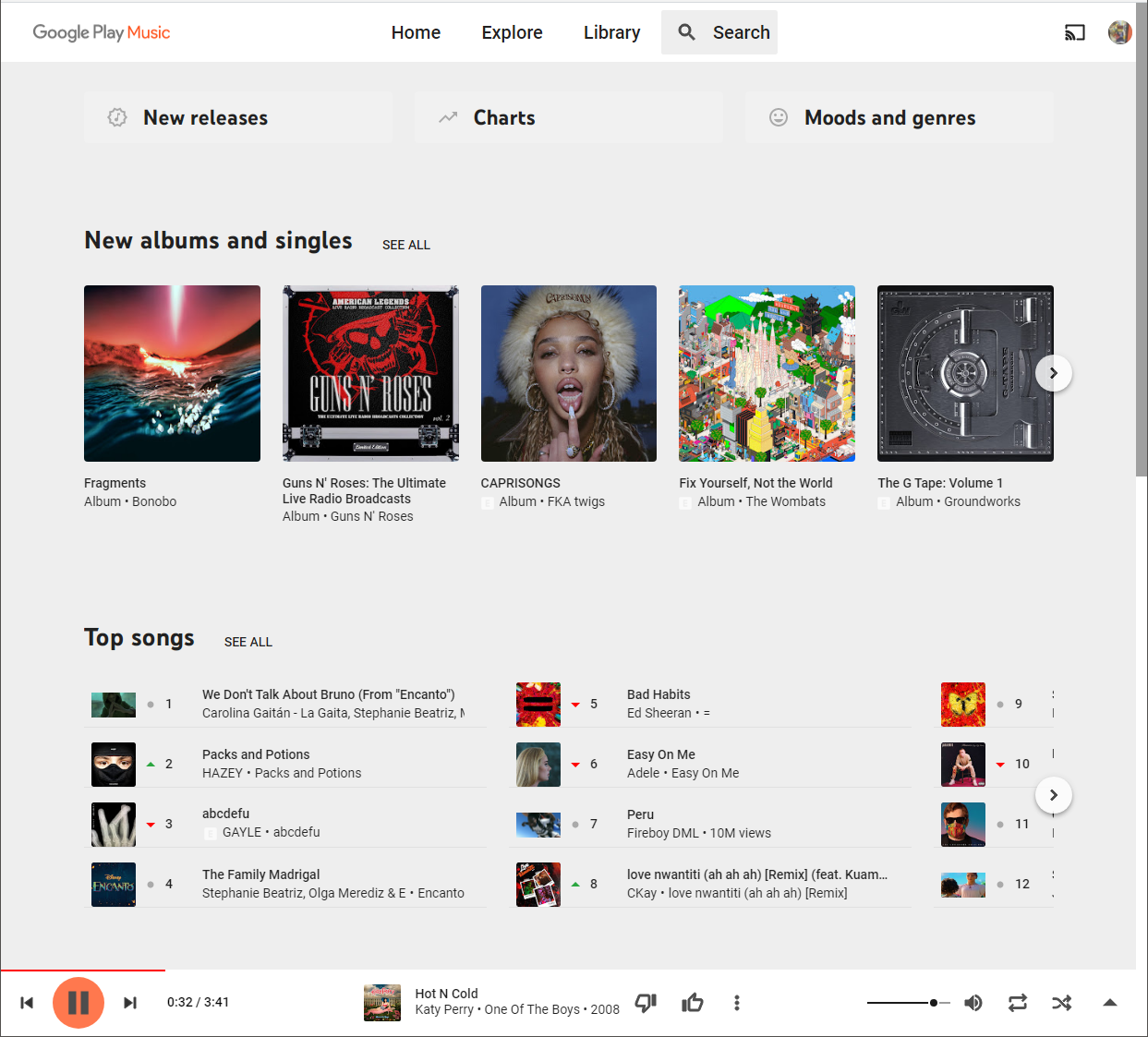This screenshot has width=1148, height=1037.
Task: See all new albums and singles
Action: tap(406, 245)
